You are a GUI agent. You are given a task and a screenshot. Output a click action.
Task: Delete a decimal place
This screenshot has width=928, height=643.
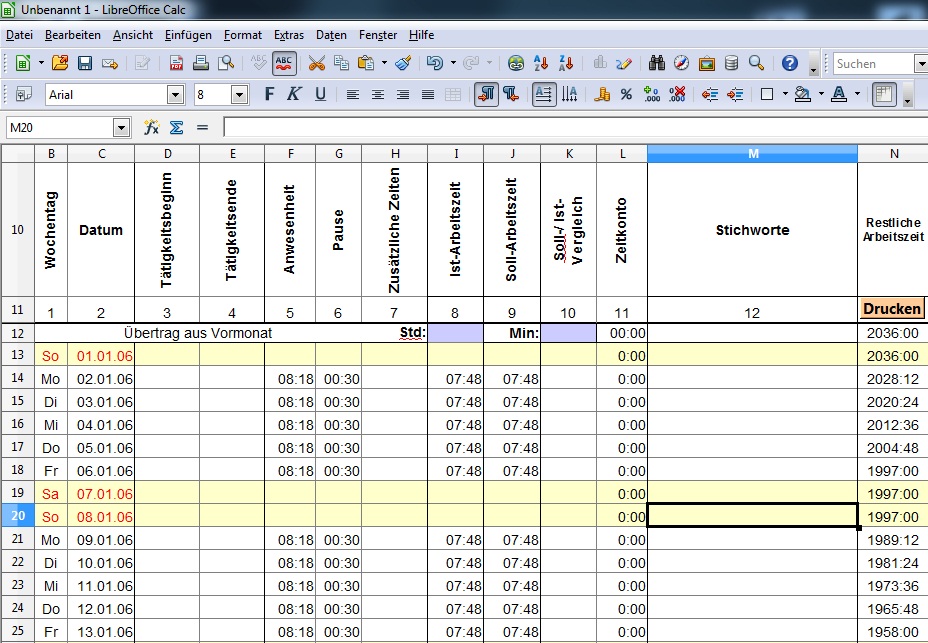click(677, 94)
